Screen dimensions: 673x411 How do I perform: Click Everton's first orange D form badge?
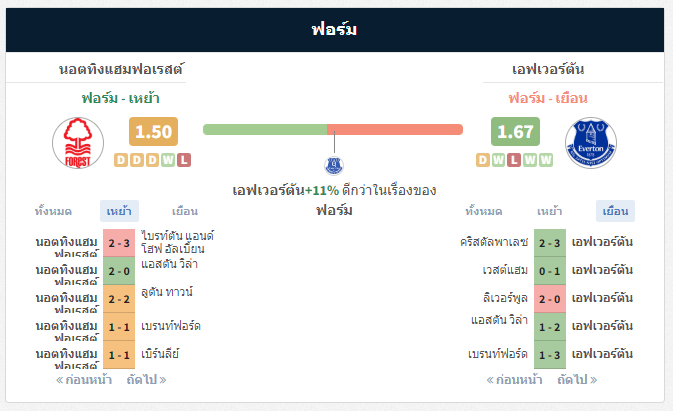point(482,160)
